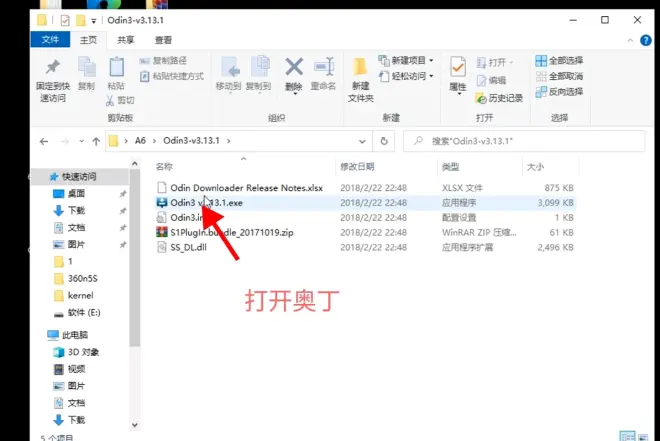Click the Refresh button
The width and height of the screenshot is (660, 441).
pyautogui.click(x=384, y=141)
